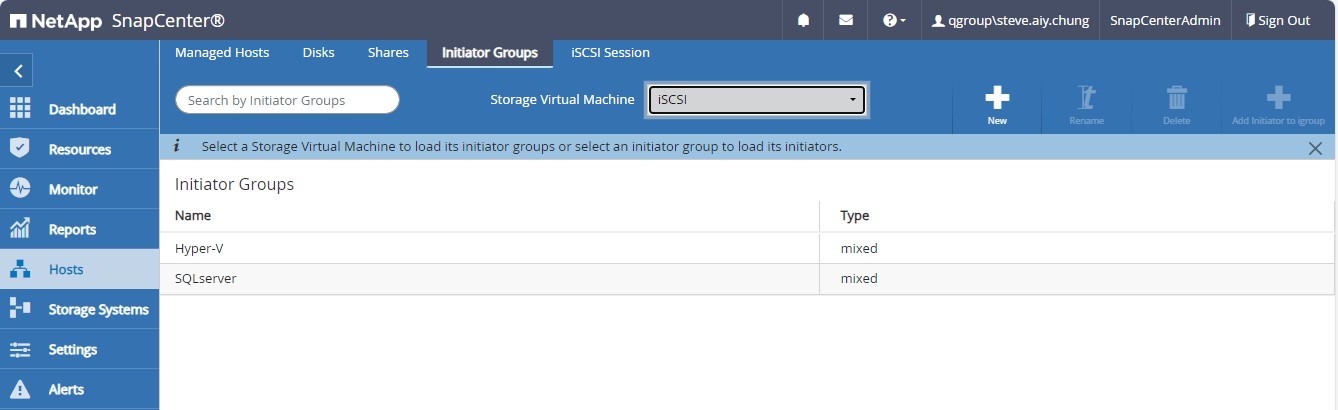The image size is (1338, 410).
Task: Click the SnapCenterAdmin role button
Action: (x=1165, y=20)
